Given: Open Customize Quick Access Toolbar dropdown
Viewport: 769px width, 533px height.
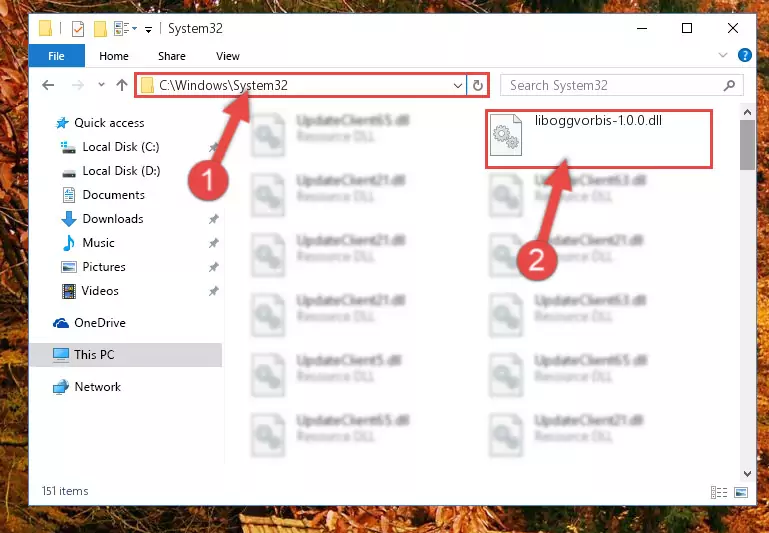Looking at the screenshot, I should 148,30.
